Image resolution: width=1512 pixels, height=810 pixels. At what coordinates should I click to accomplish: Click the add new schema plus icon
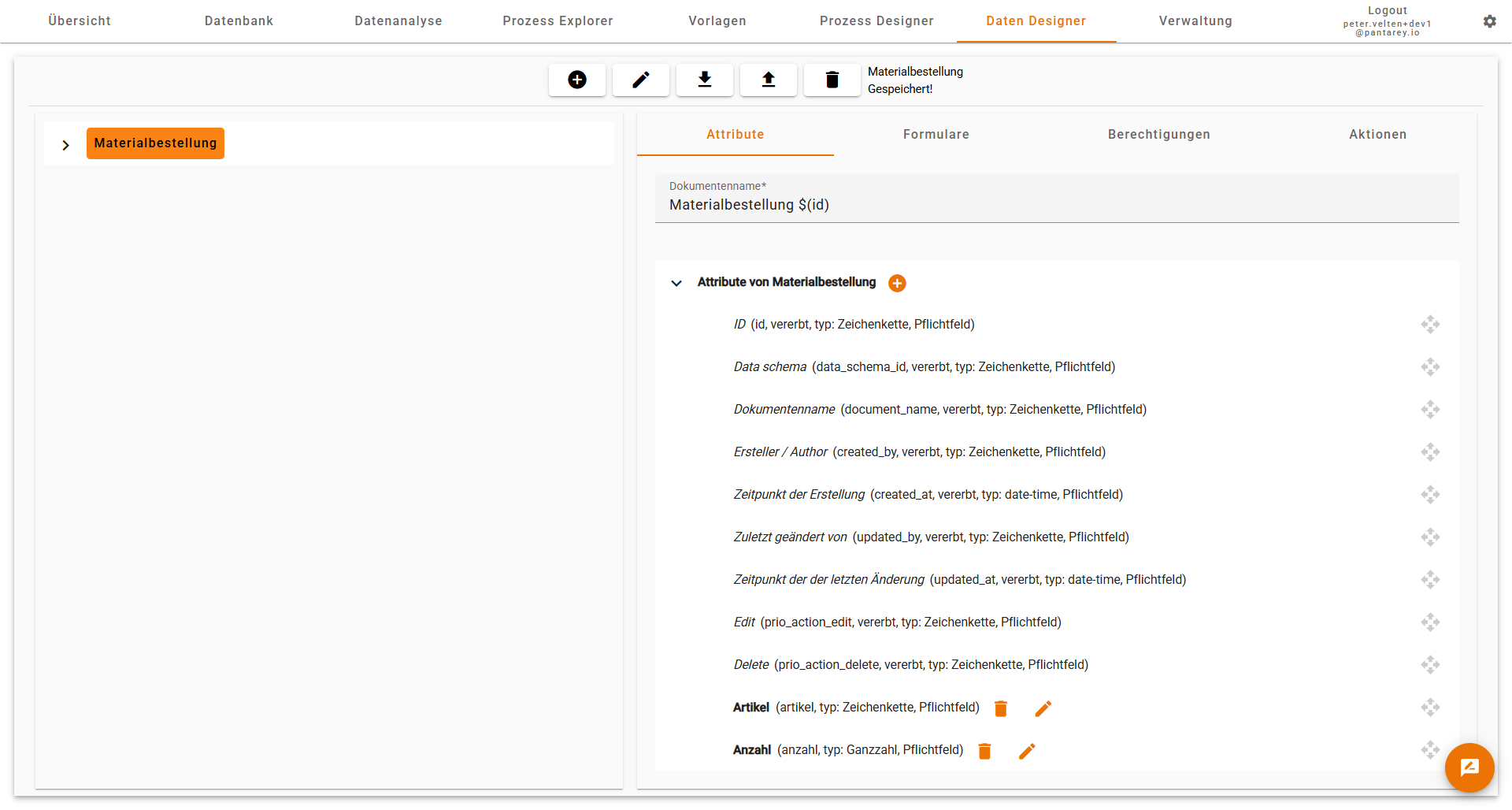click(x=577, y=80)
